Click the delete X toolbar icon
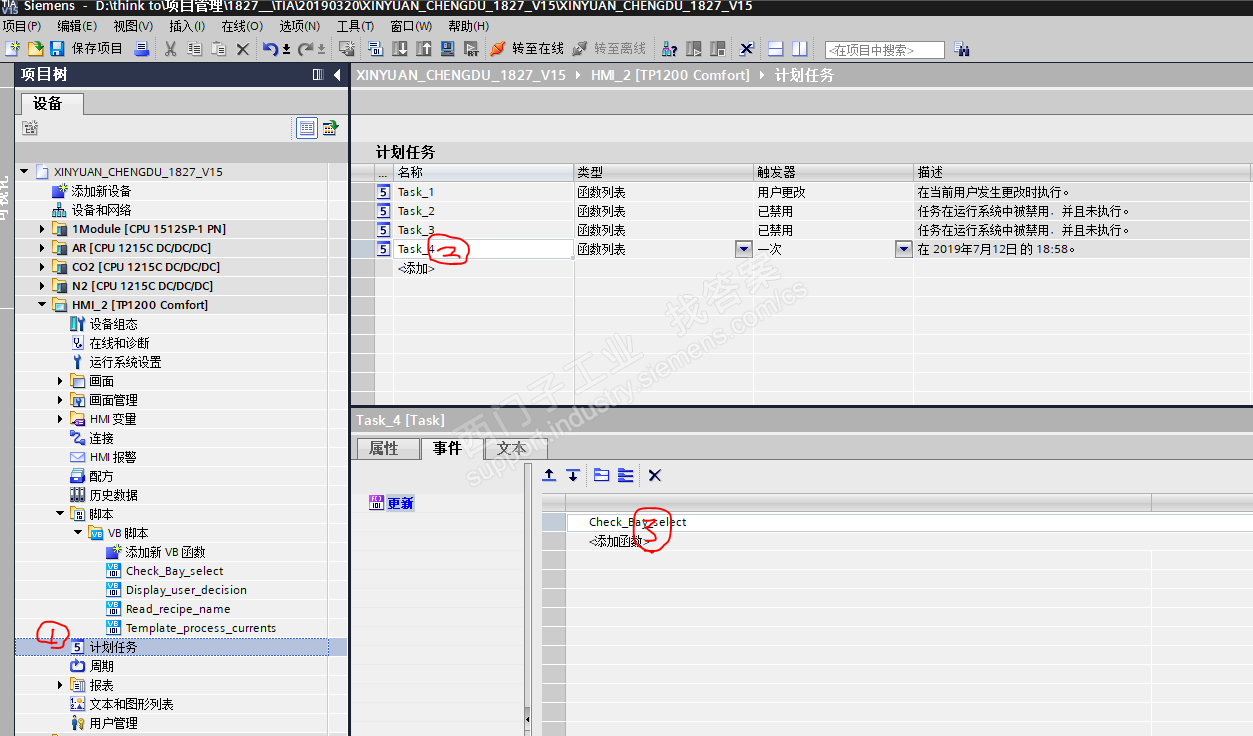This screenshot has height=736, width=1253. coord(242,49)
